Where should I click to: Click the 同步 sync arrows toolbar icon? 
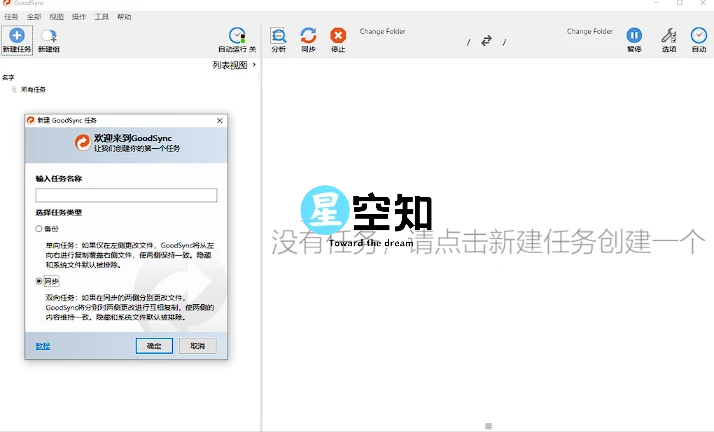click(x=308, y=36)
